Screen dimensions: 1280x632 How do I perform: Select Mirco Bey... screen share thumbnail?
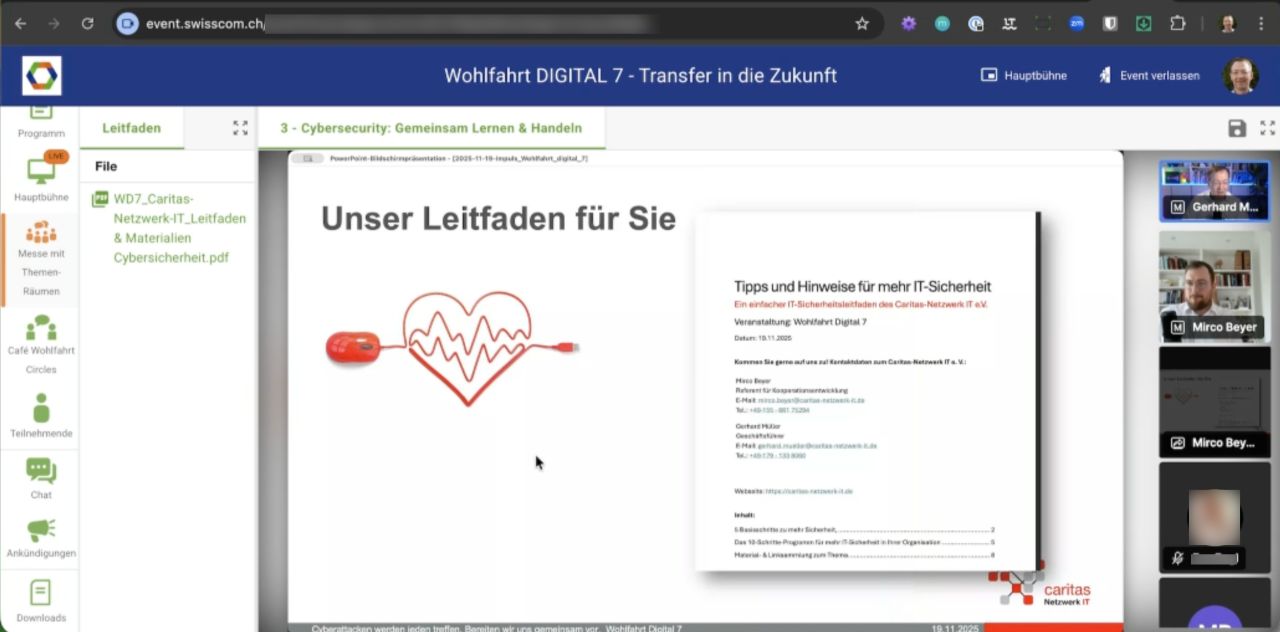coord(1214,401)
